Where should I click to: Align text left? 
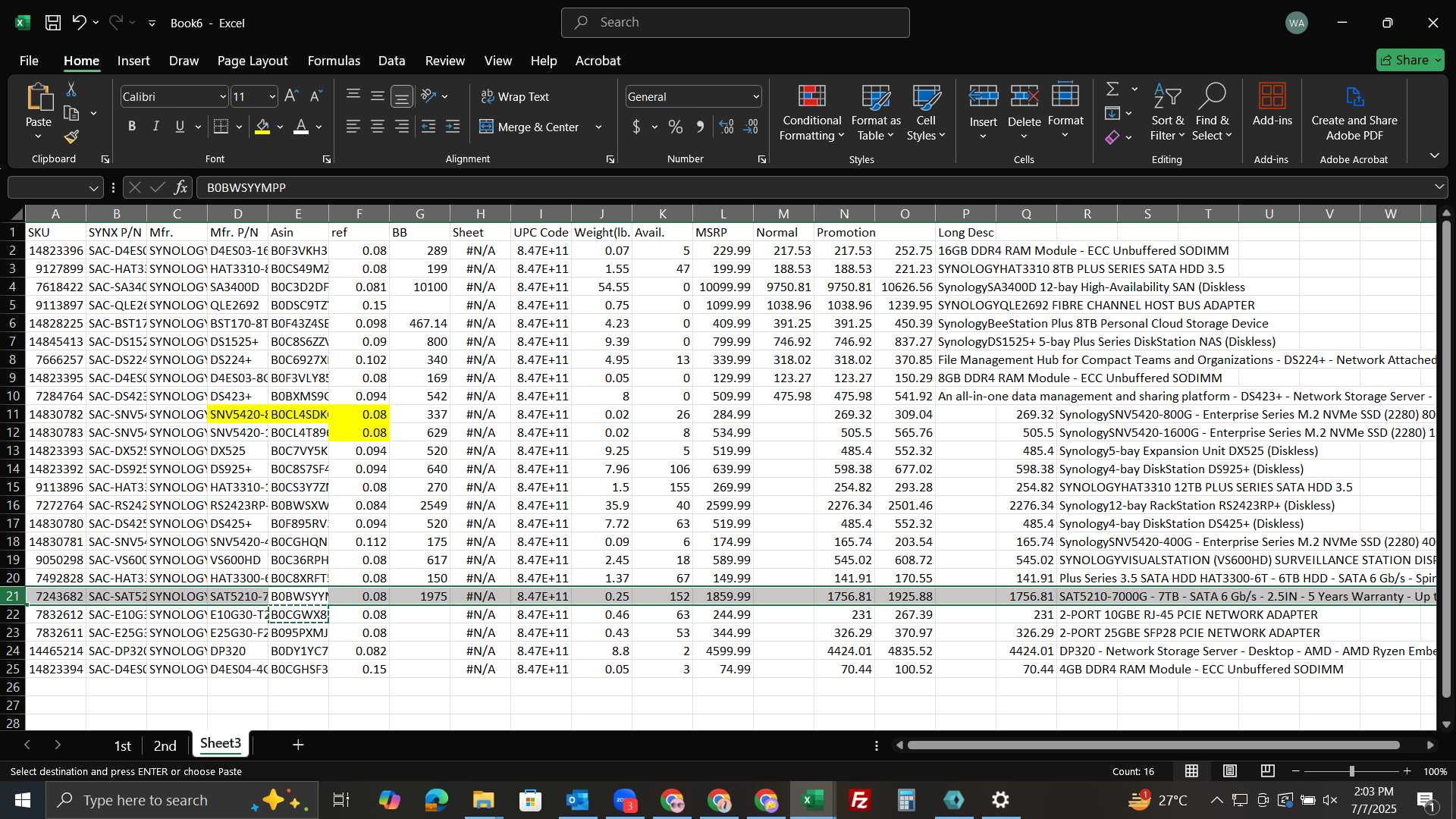pos(353,127)
